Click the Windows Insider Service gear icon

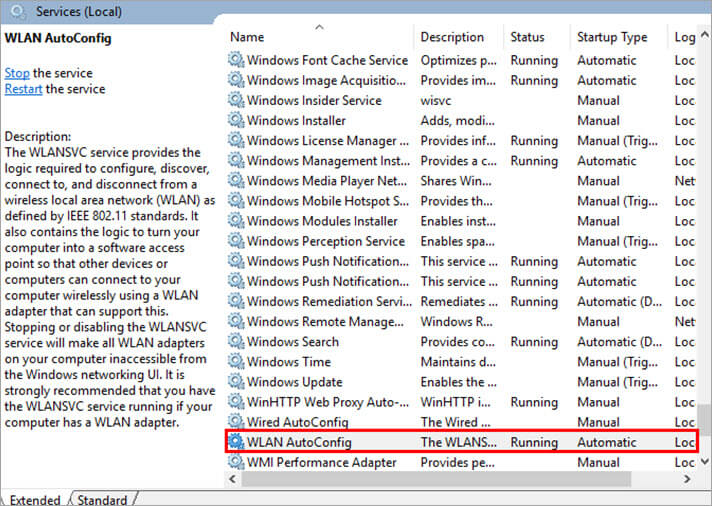(236, 100)
